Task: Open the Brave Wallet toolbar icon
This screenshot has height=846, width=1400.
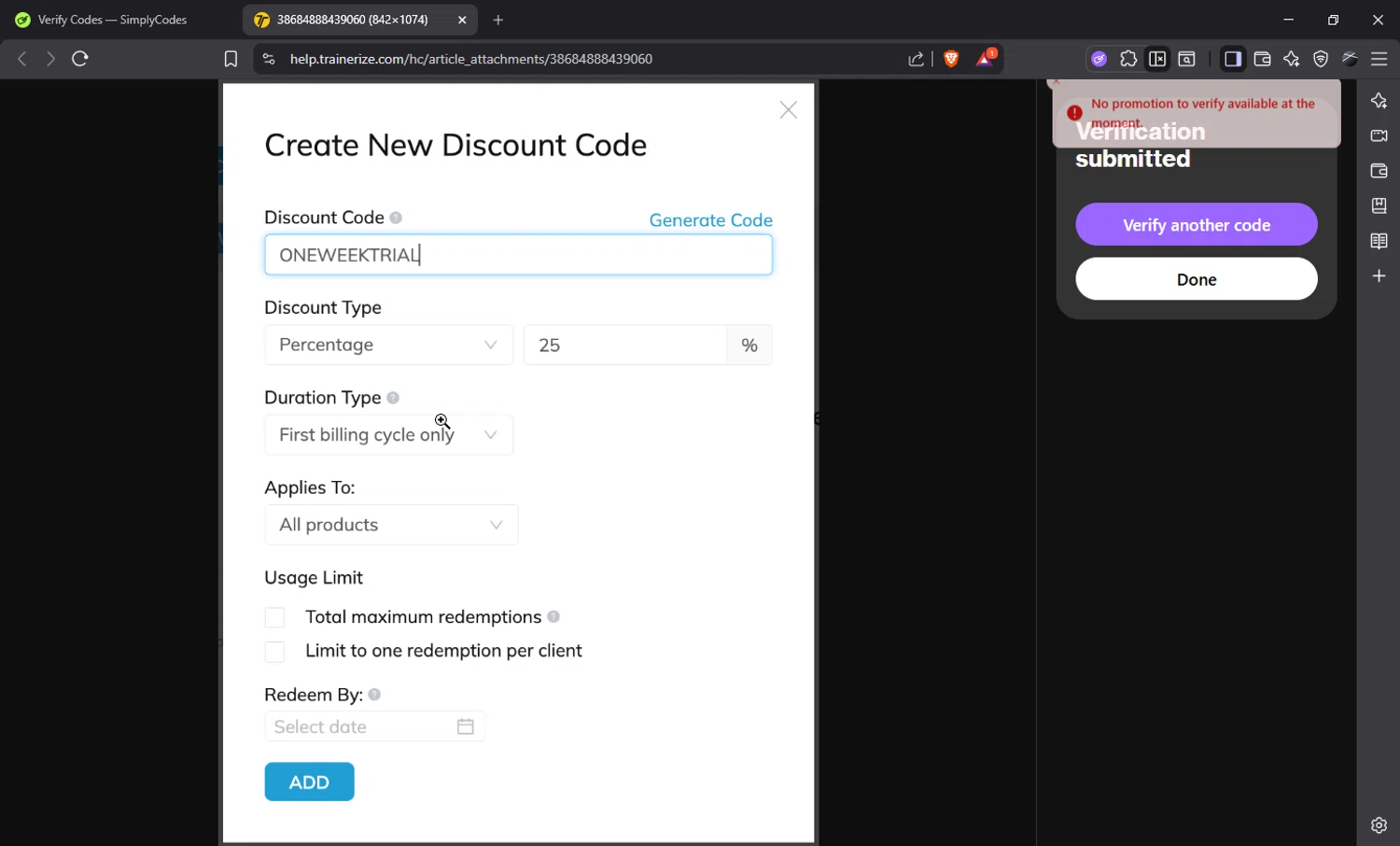Action: (1262, 59)
